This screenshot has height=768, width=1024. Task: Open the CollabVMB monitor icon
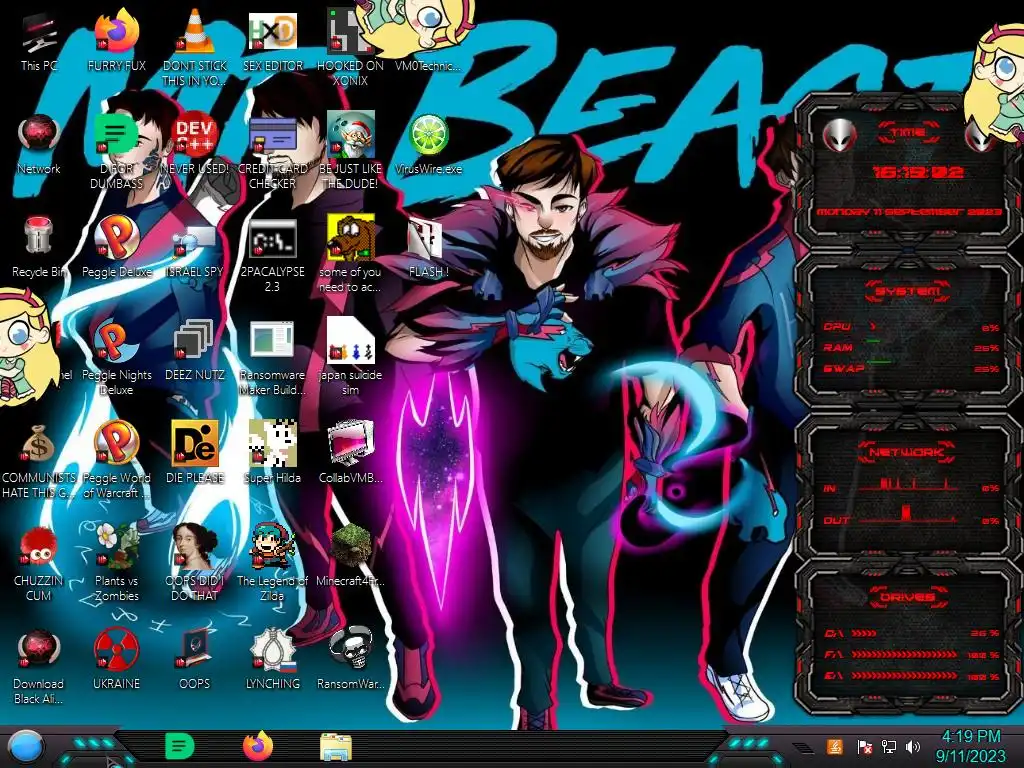tap(350, 453)
